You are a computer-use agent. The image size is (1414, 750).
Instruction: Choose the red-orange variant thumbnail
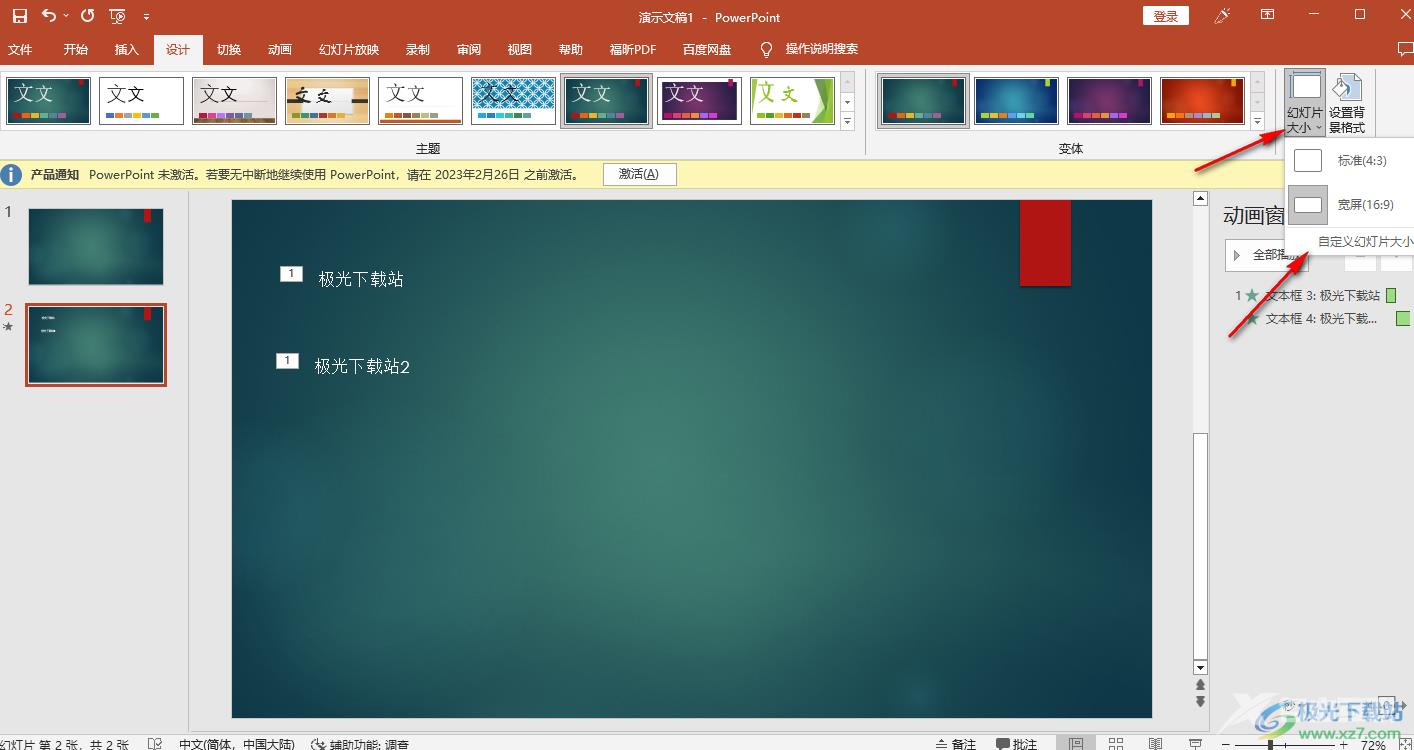click(1202, 101)
